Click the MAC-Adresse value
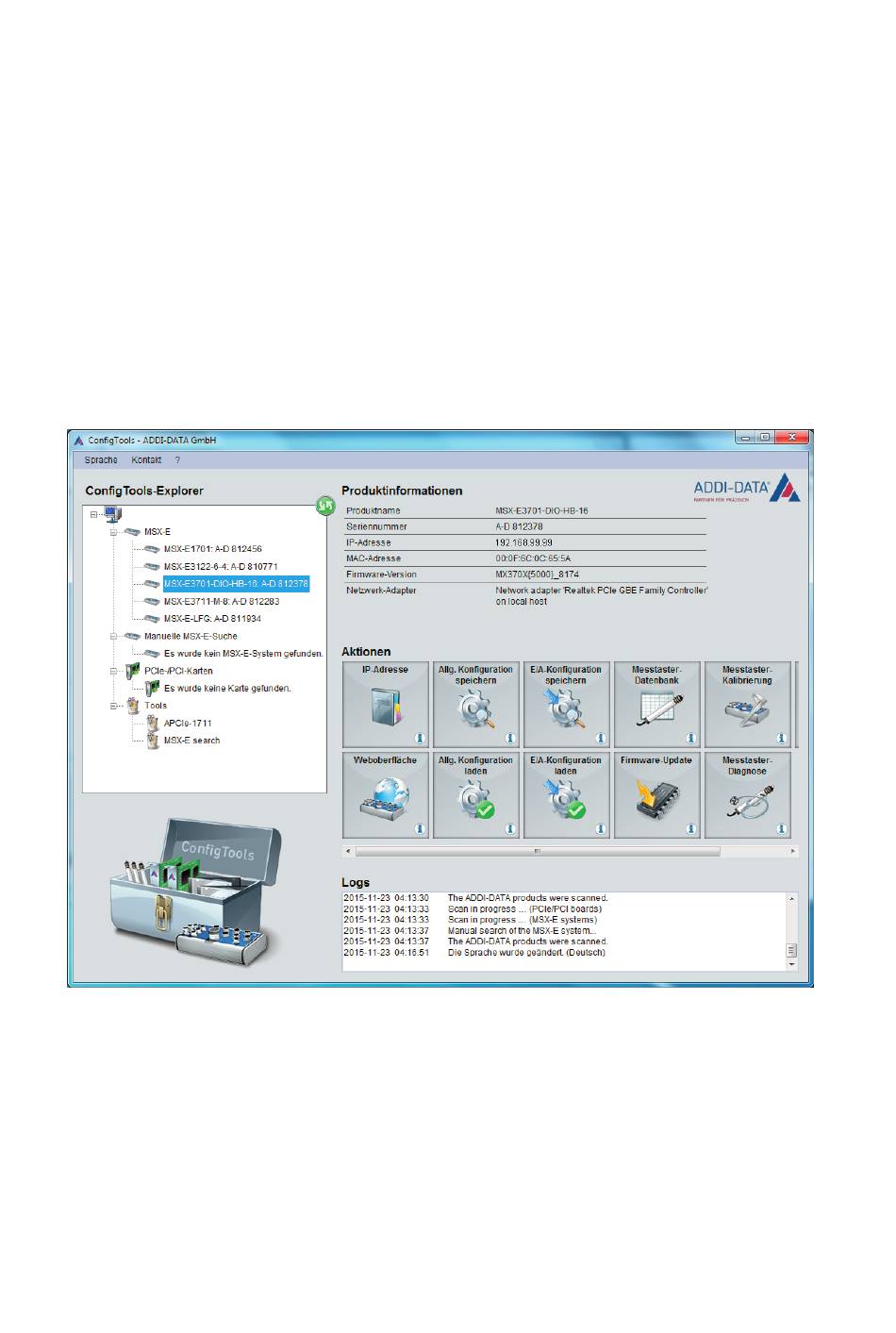 (x=533, y=558)
